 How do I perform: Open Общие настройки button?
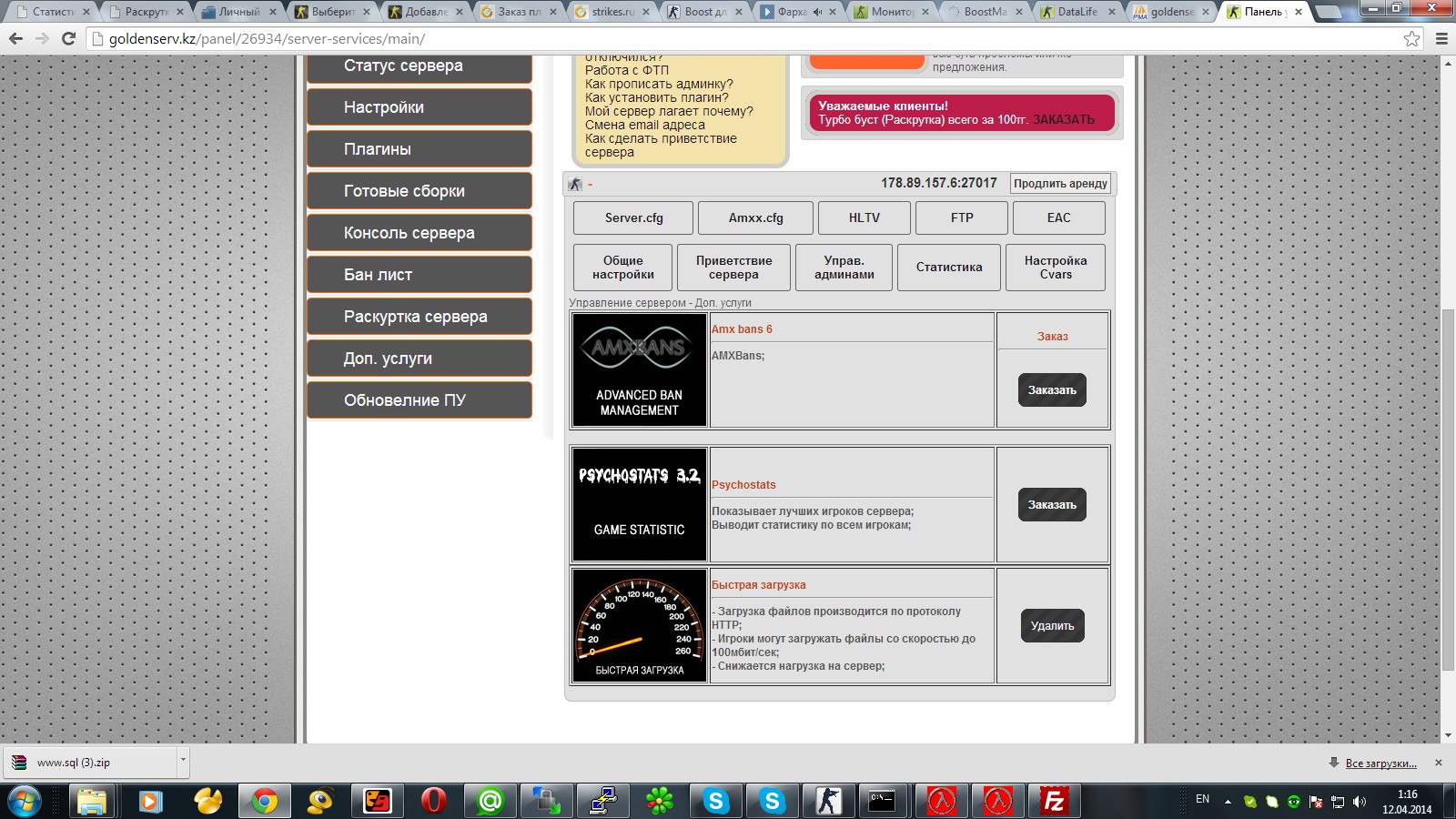click(623, 268)
